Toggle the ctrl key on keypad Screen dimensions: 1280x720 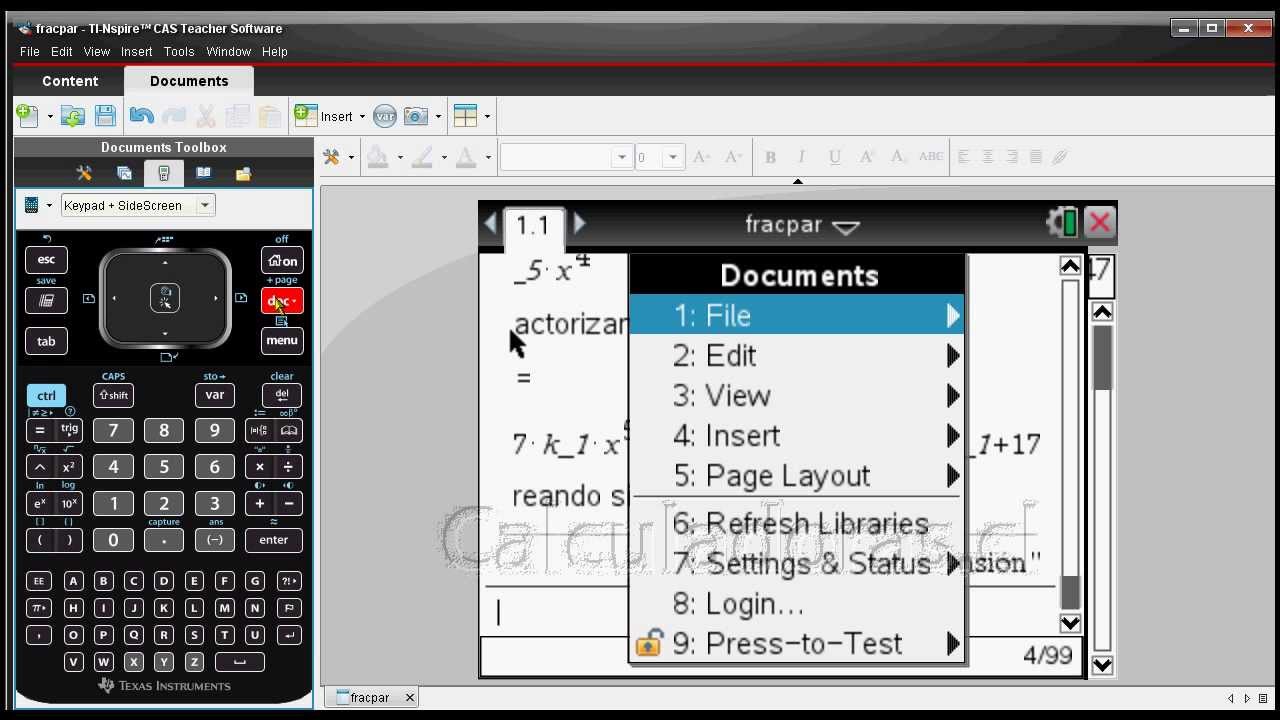(46, 395)
